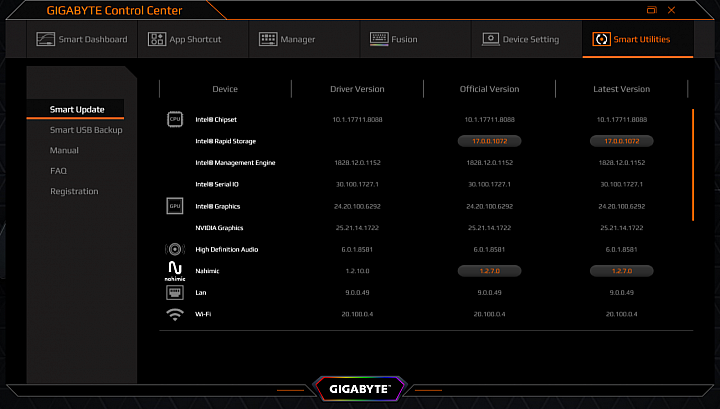
Task: Open the Manual sidebar entry
Action: 64,150
